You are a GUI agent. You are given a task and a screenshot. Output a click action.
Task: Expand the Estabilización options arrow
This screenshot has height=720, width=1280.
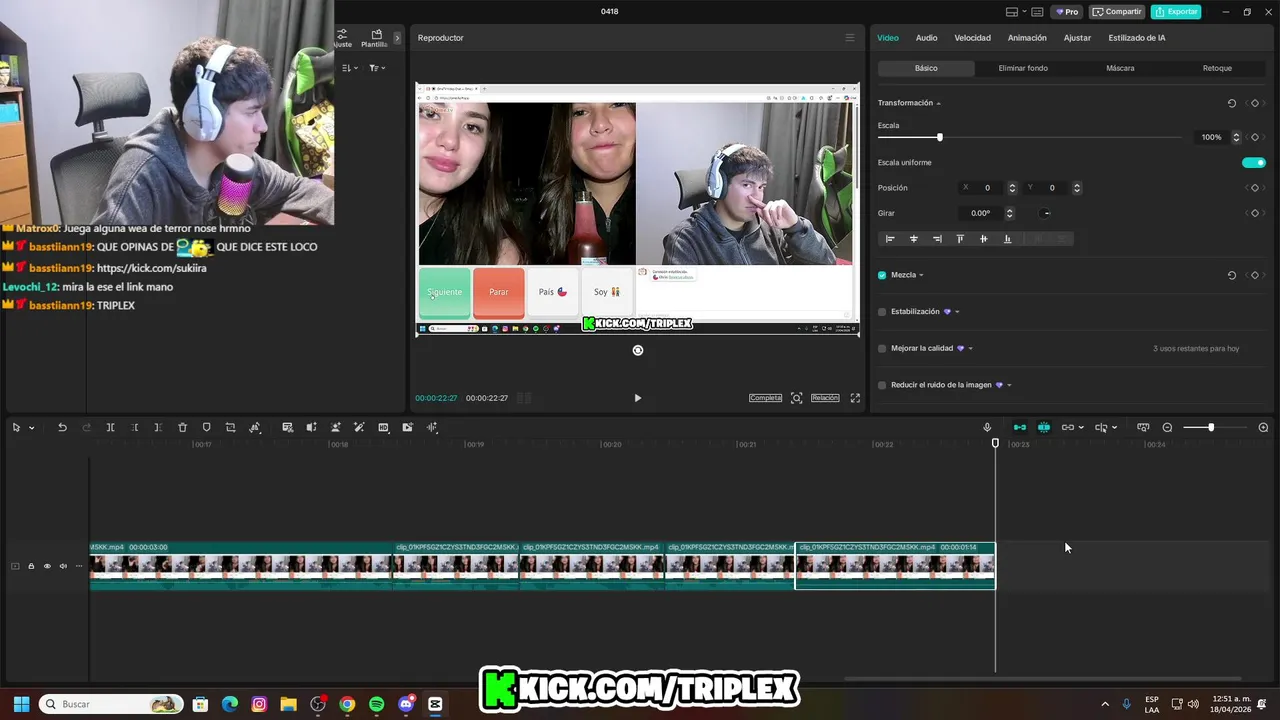957,312
